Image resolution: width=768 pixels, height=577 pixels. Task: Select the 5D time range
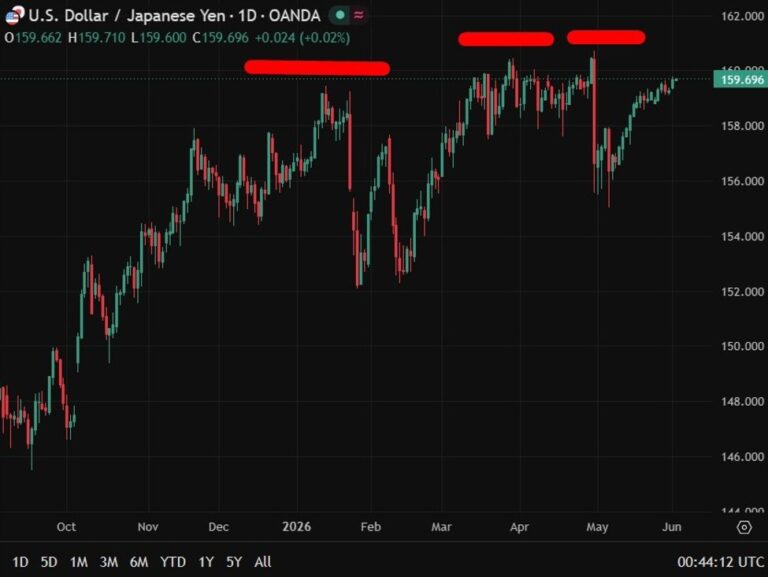[x=49, y=562]
